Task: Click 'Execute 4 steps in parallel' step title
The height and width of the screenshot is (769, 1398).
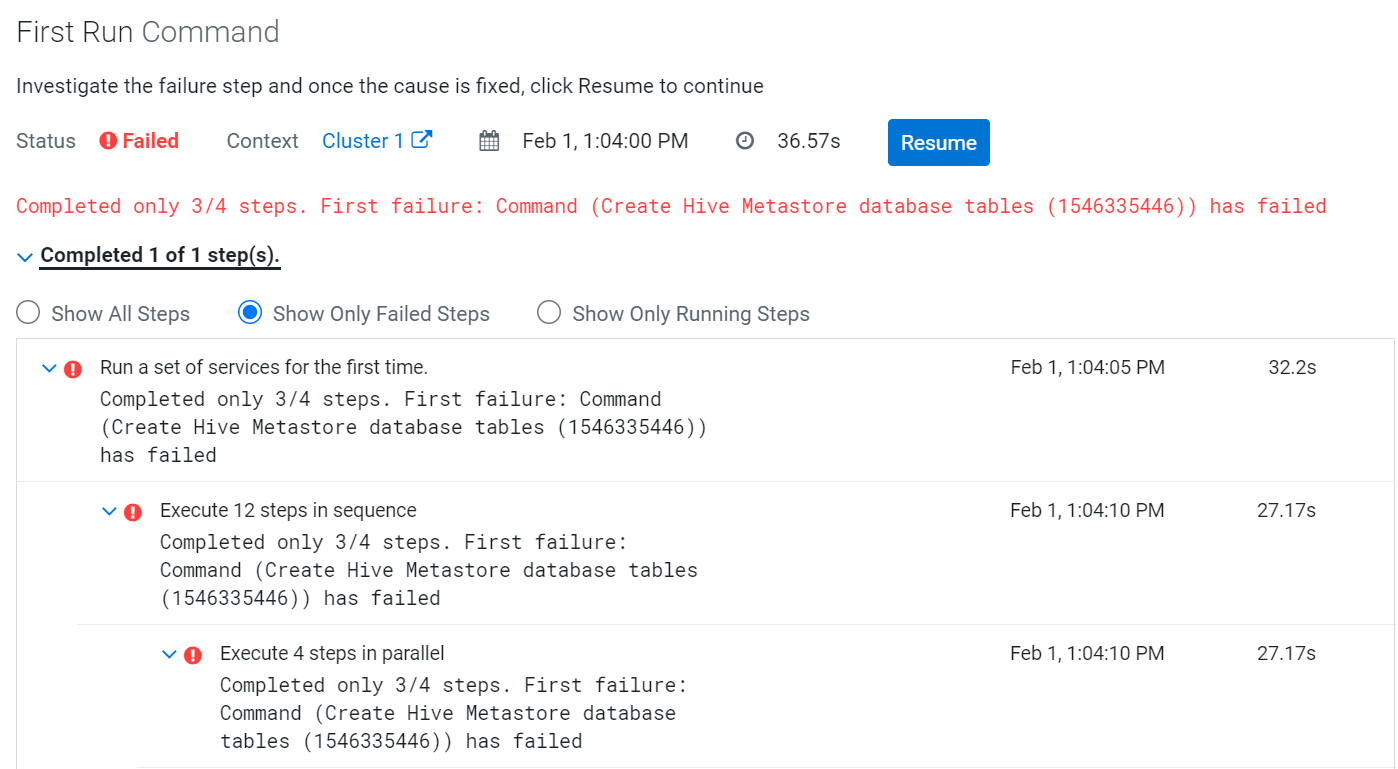Action: pyautogui.click(x=332, y=653)
